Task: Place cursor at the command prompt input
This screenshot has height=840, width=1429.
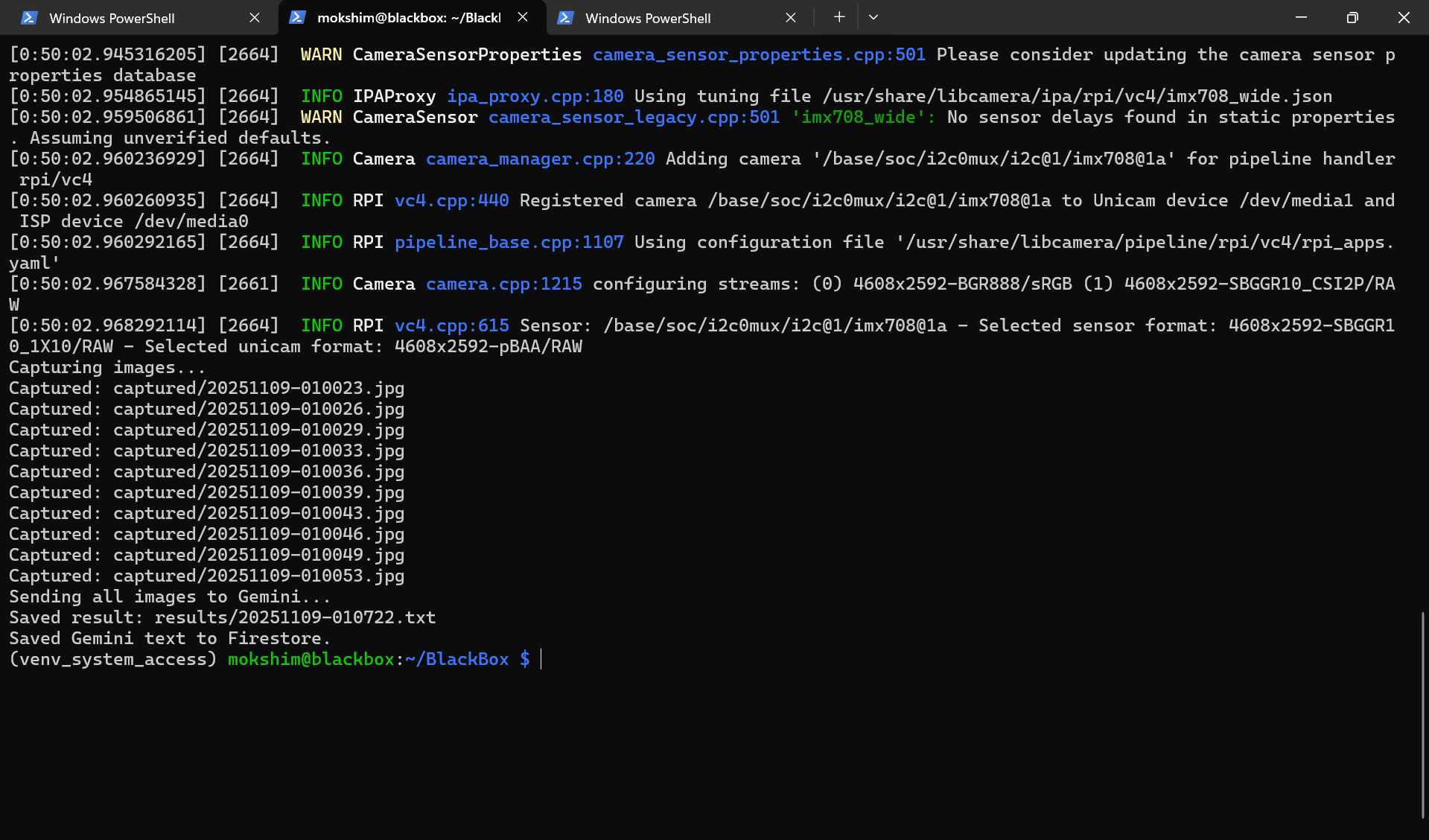Action: point(541,659)
